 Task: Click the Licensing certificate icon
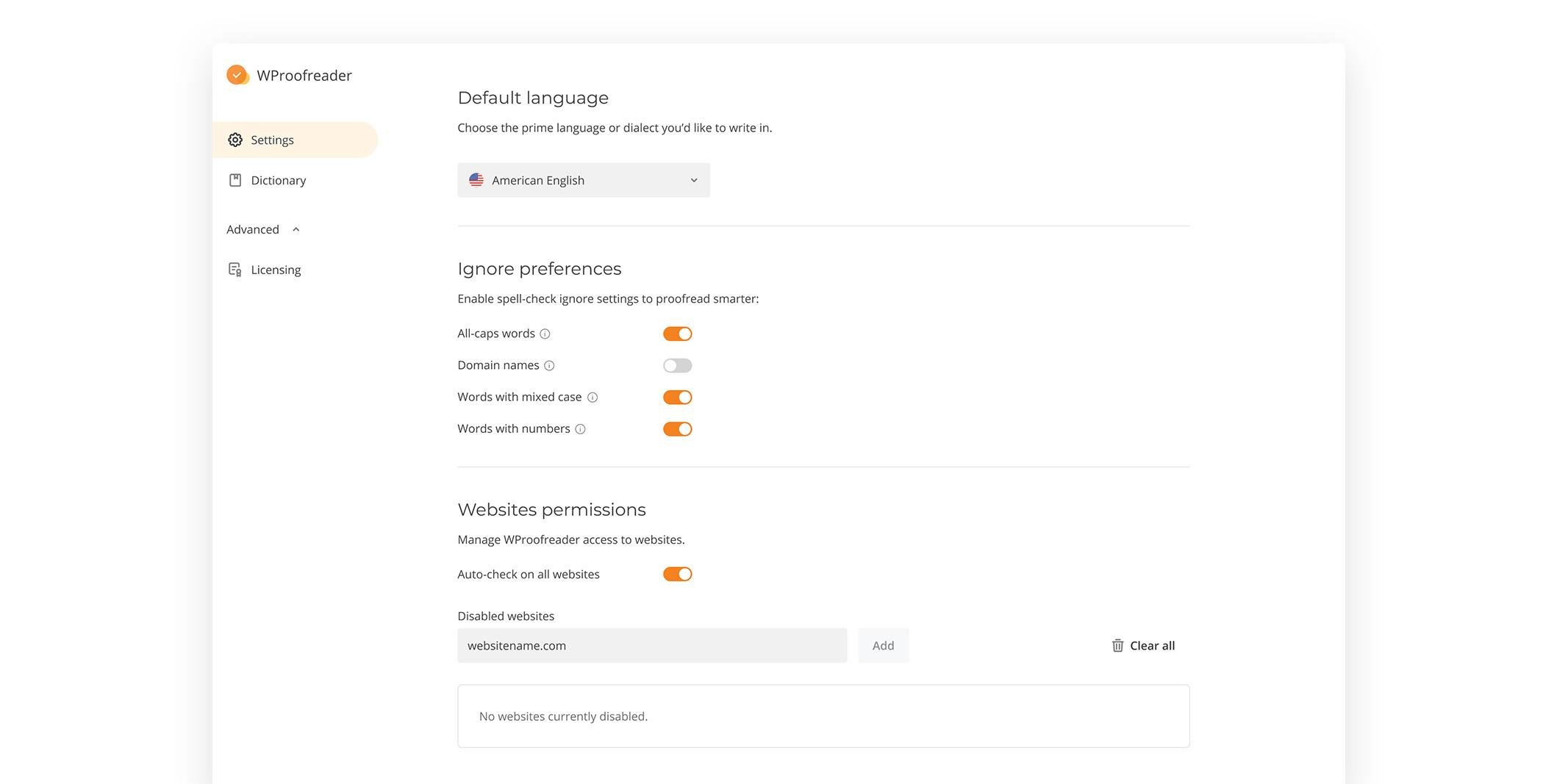click(x=235, y=270)
